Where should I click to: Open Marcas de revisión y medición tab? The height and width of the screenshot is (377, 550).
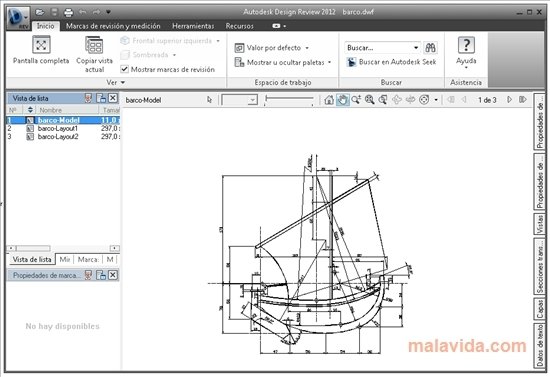pyautogui.click(x=113, y=26)
